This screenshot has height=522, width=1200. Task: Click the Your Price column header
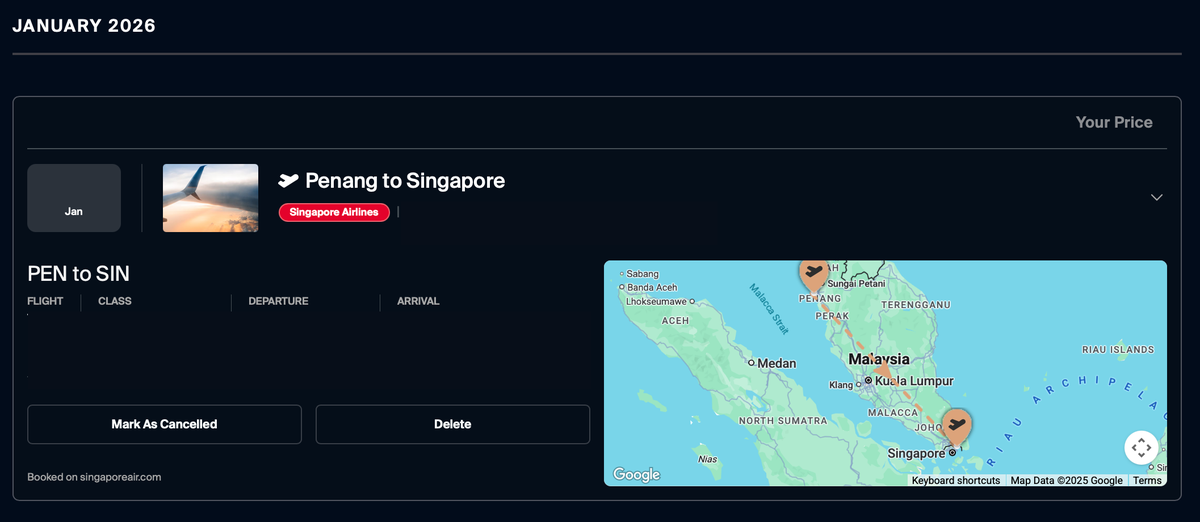pos(1114,122)
